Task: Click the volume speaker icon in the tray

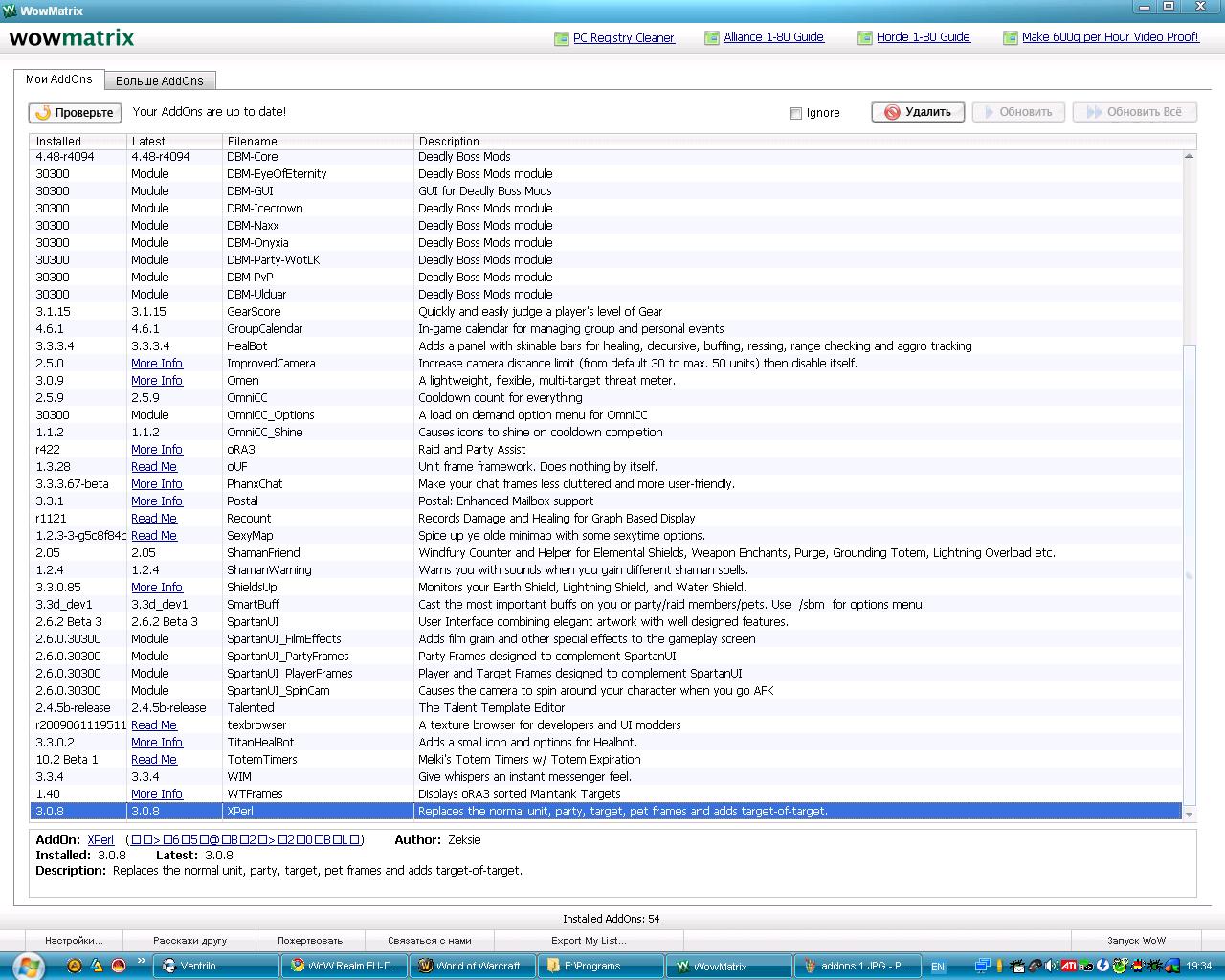Action: point(1051,966)
